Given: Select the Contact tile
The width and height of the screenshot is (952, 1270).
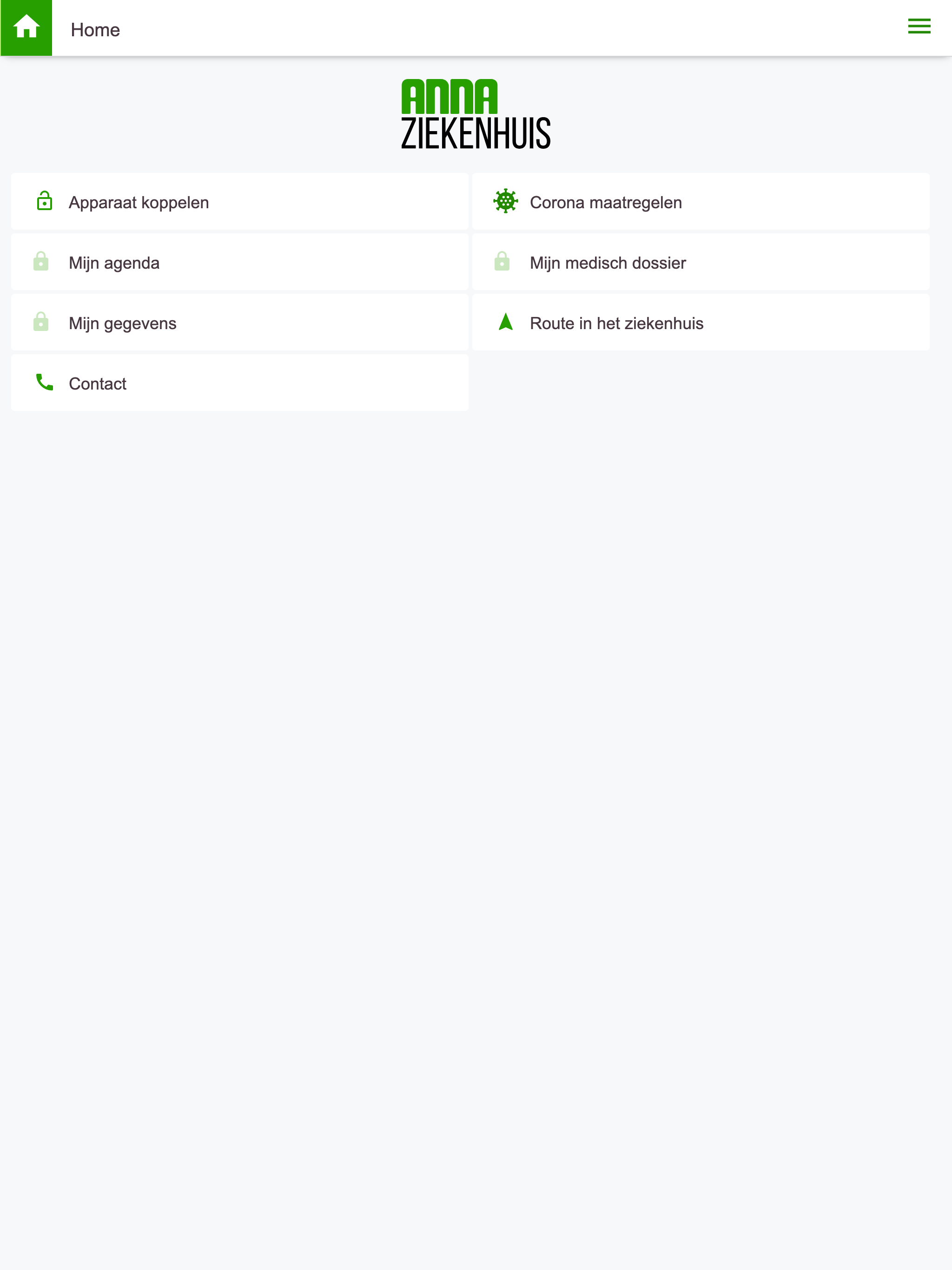Looking at the screenshot, I should (x=239, y=383).
